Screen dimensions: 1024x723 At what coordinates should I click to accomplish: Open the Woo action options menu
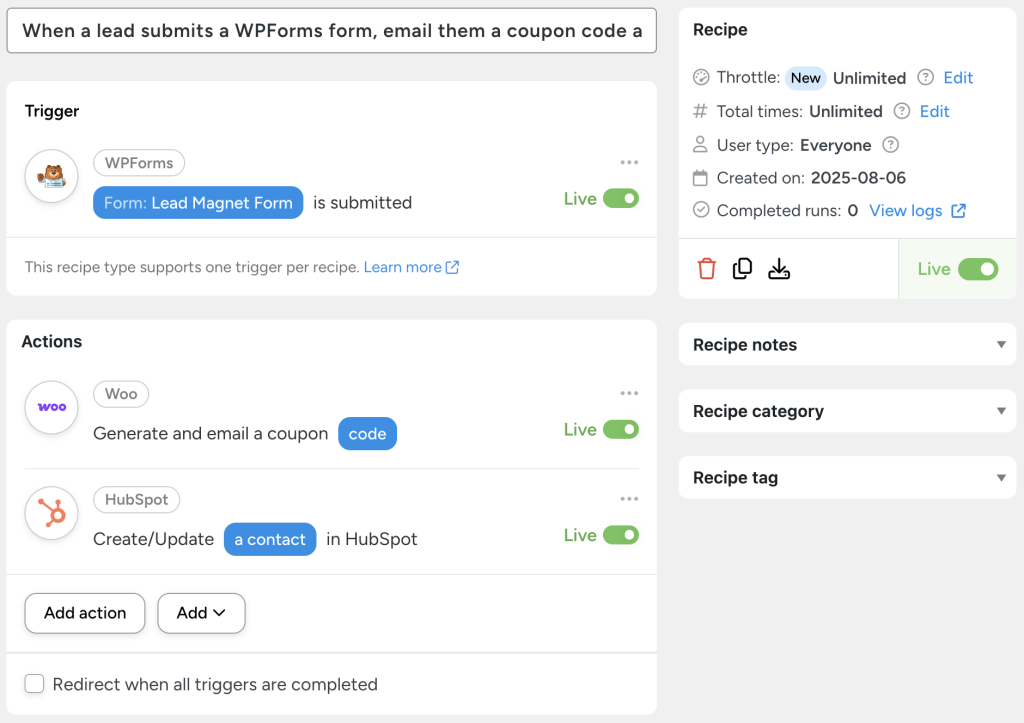629,393
